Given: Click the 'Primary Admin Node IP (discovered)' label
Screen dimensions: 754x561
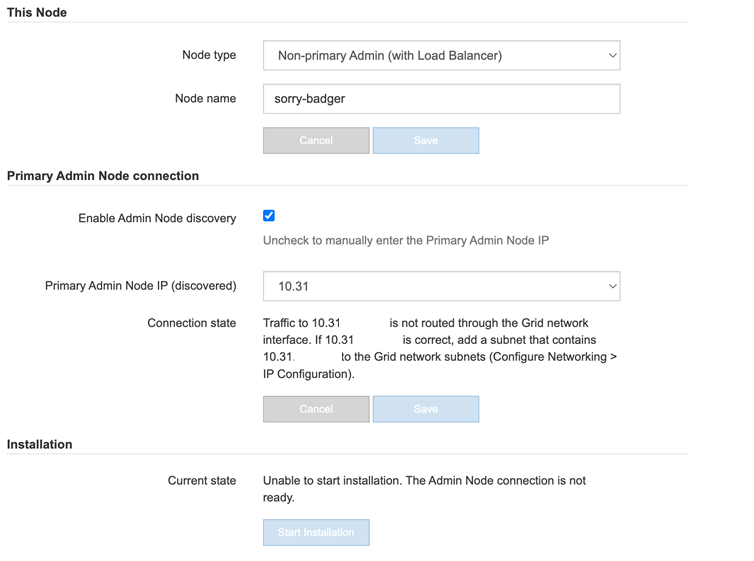Looking at the screenshot, I should pos(140,286).
